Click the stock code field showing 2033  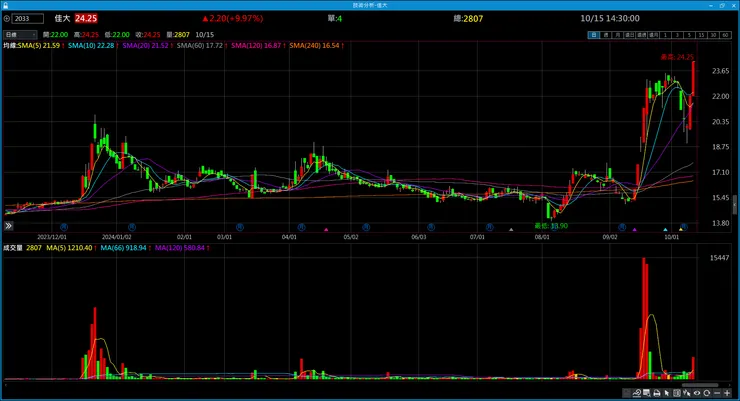[27, 19]
